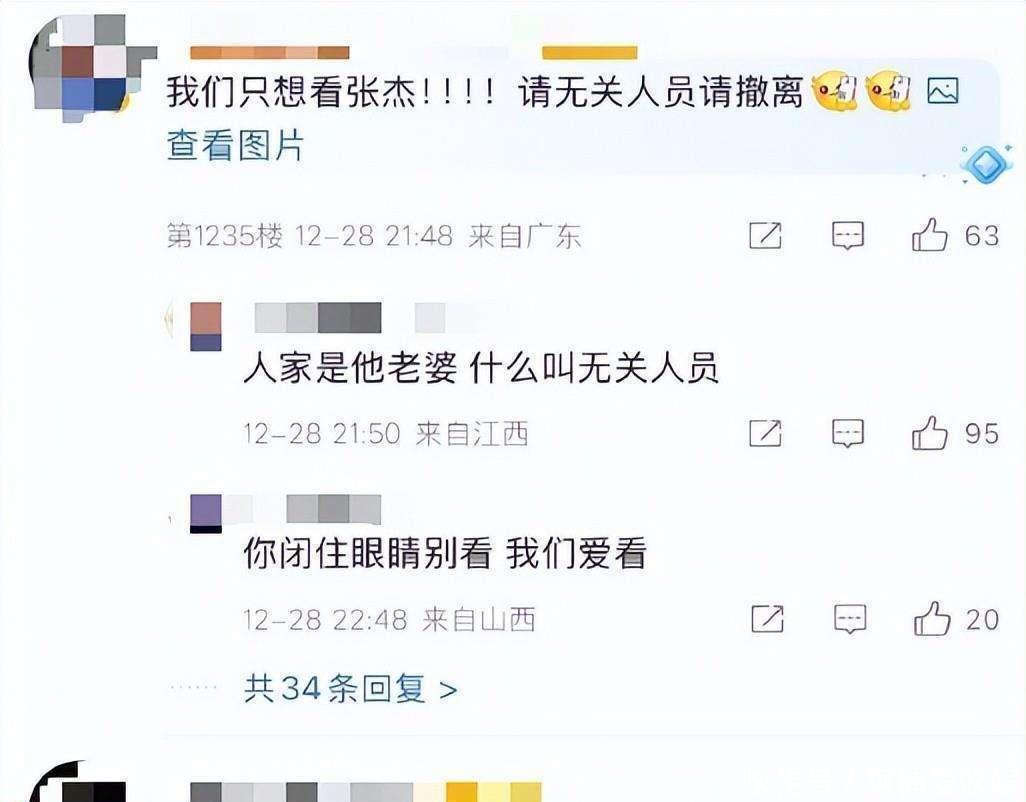Expand 共34条回复 replies

[350, 689]
